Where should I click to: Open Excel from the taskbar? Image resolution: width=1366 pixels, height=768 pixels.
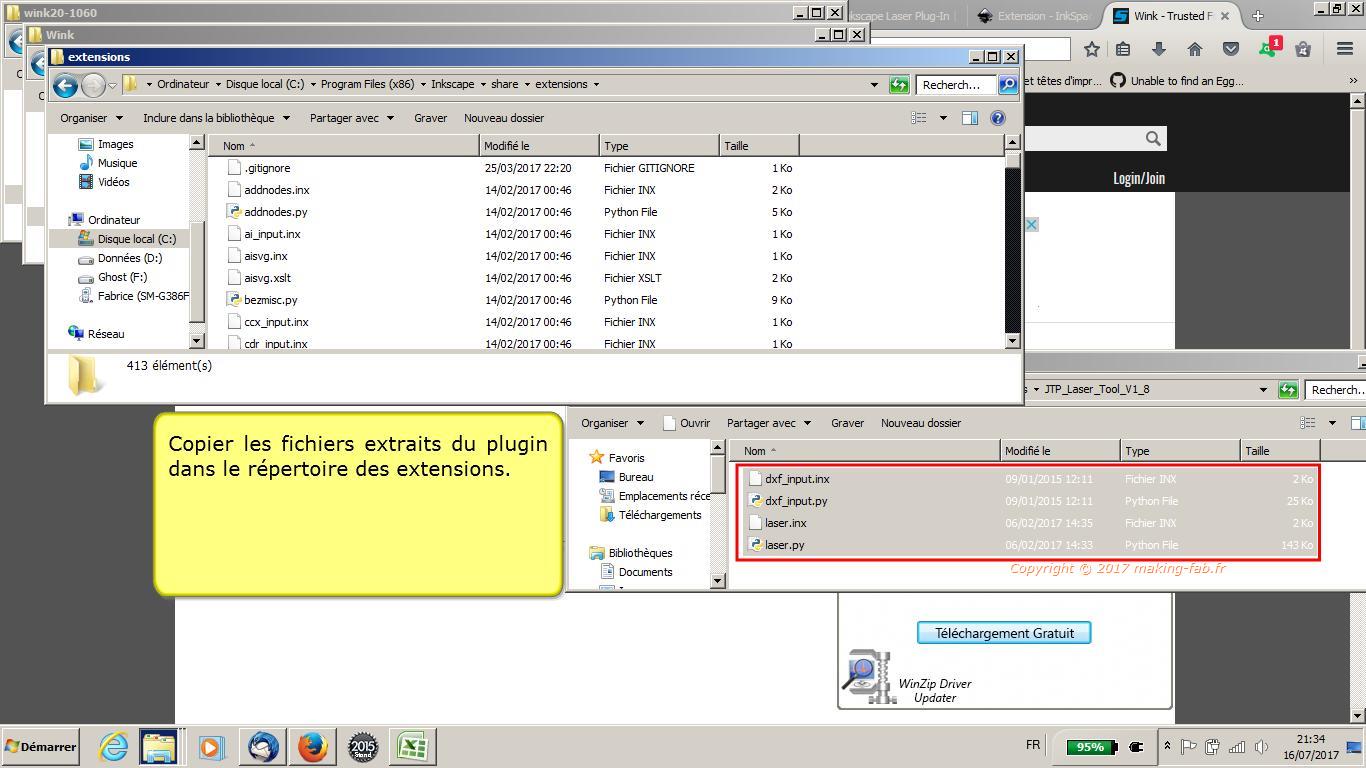pyautogui.click(x=412, y=746)
